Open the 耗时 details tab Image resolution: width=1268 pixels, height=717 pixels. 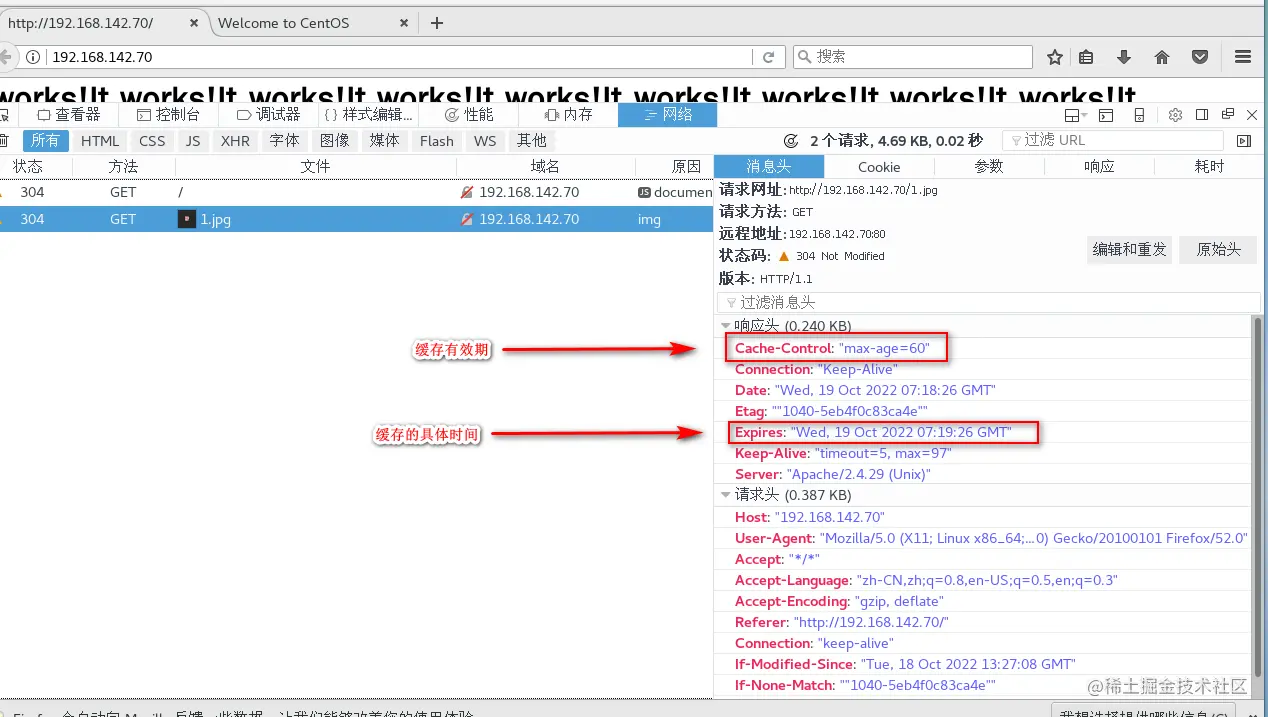click(x=1209, y=167)
